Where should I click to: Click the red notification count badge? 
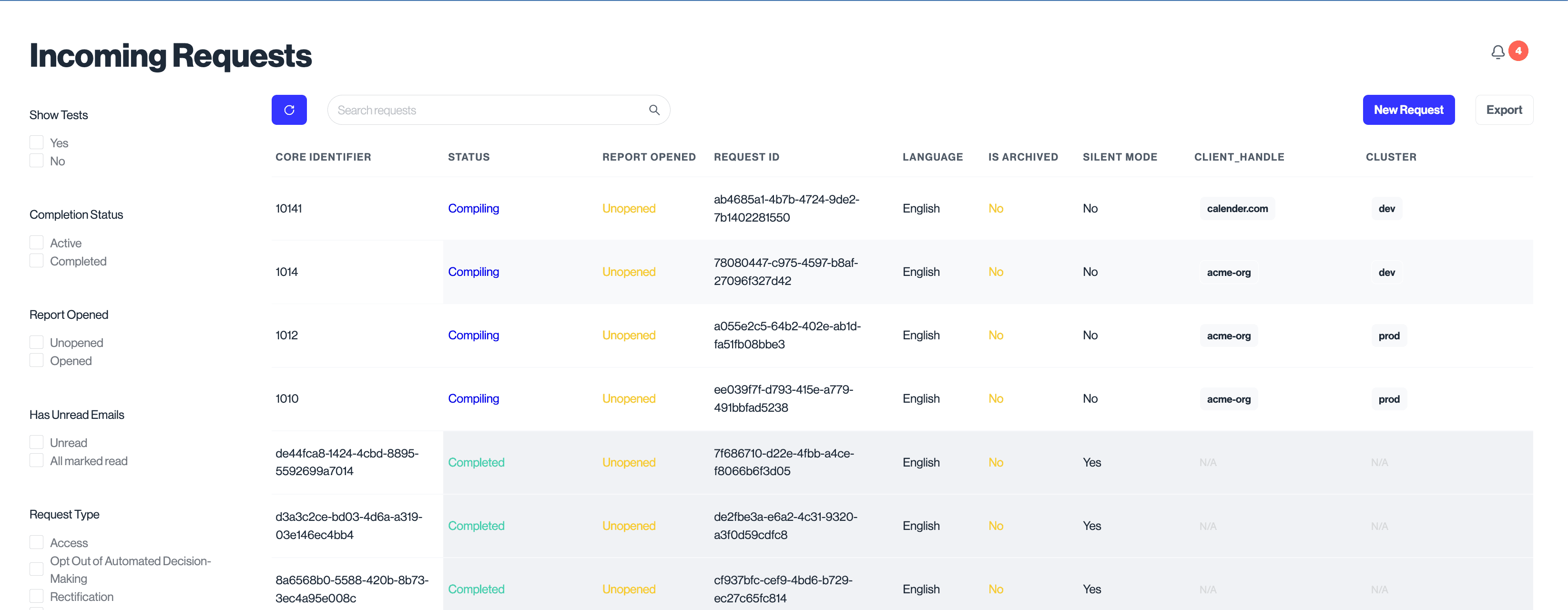[x=1518, y=51]
